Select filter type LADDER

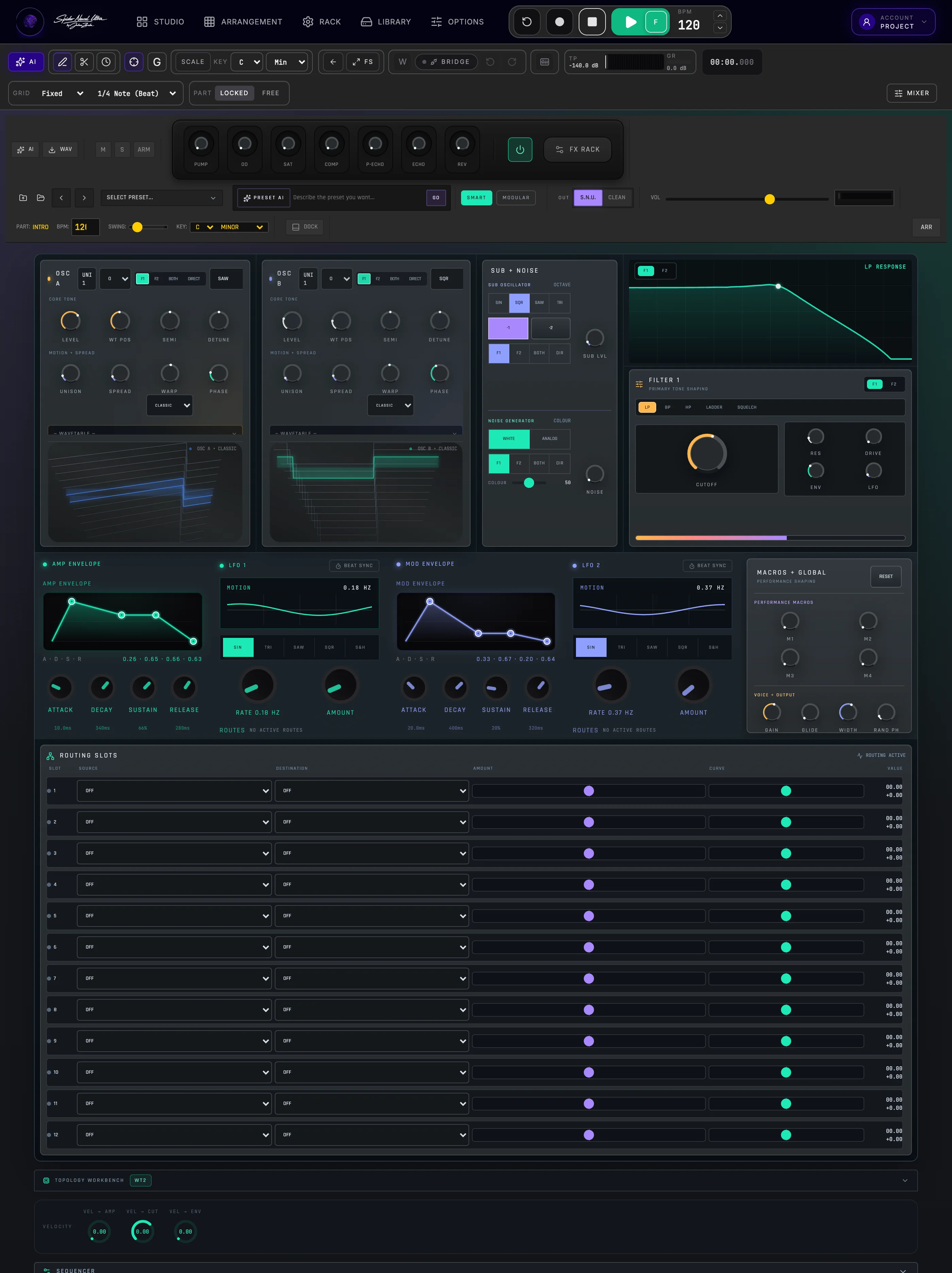(x=714, y=407)
